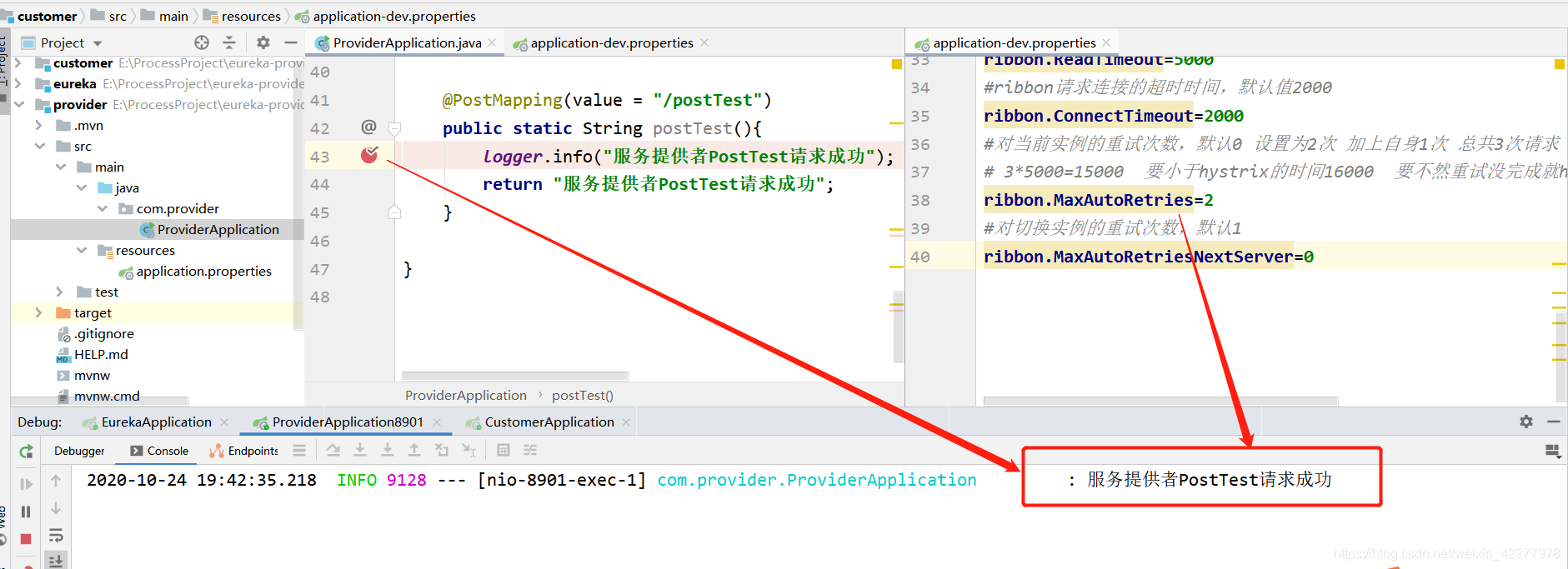Screen dimensions: 1568x569
Task: Locate the opened file in the Project tree
Action: [202, 42]
